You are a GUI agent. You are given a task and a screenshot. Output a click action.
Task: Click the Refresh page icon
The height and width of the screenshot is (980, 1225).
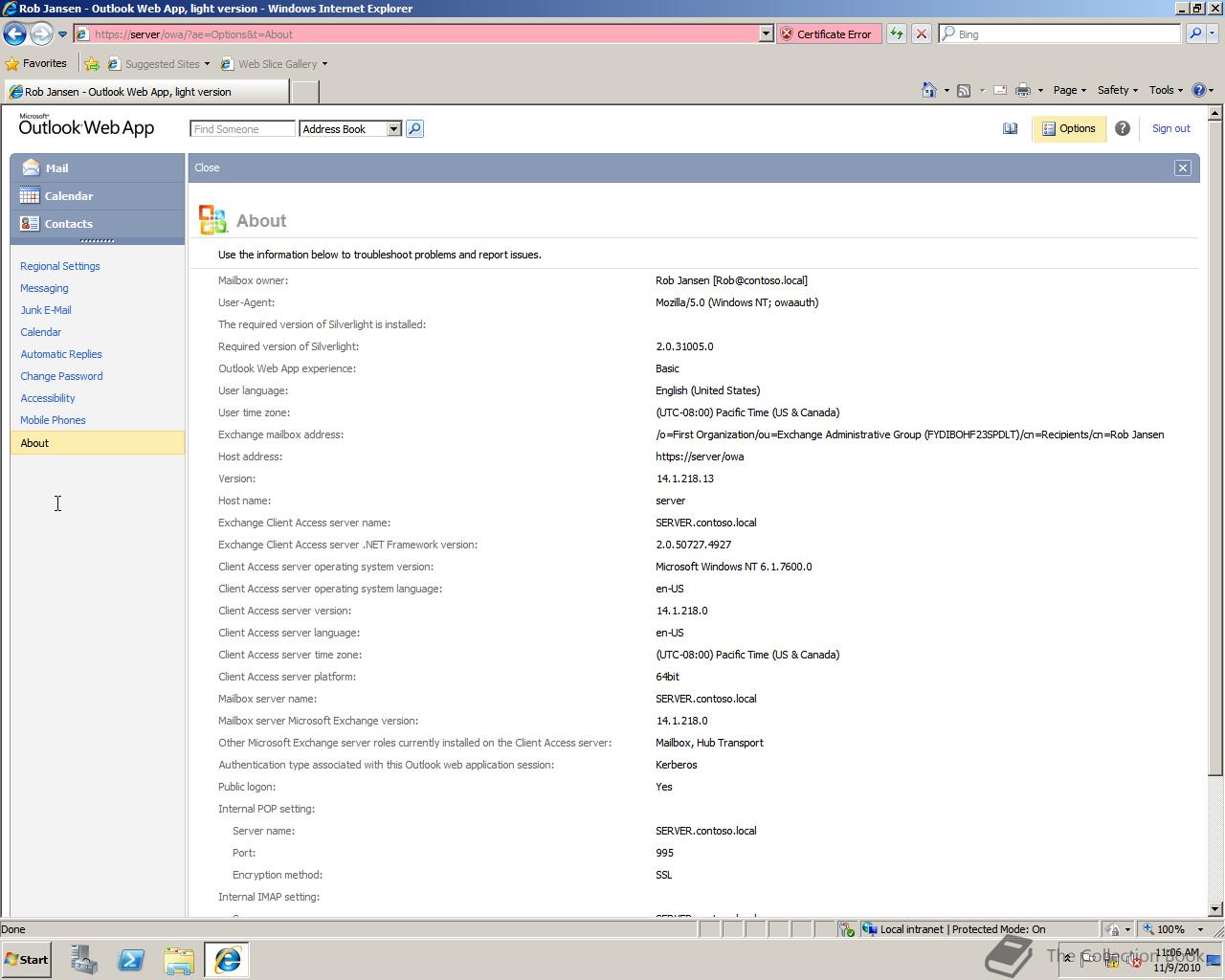[x=896, y=34]
